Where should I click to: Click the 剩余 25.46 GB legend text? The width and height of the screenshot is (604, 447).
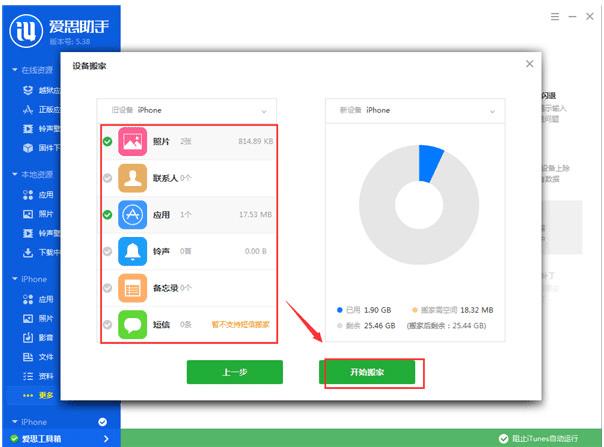point(371,326)
